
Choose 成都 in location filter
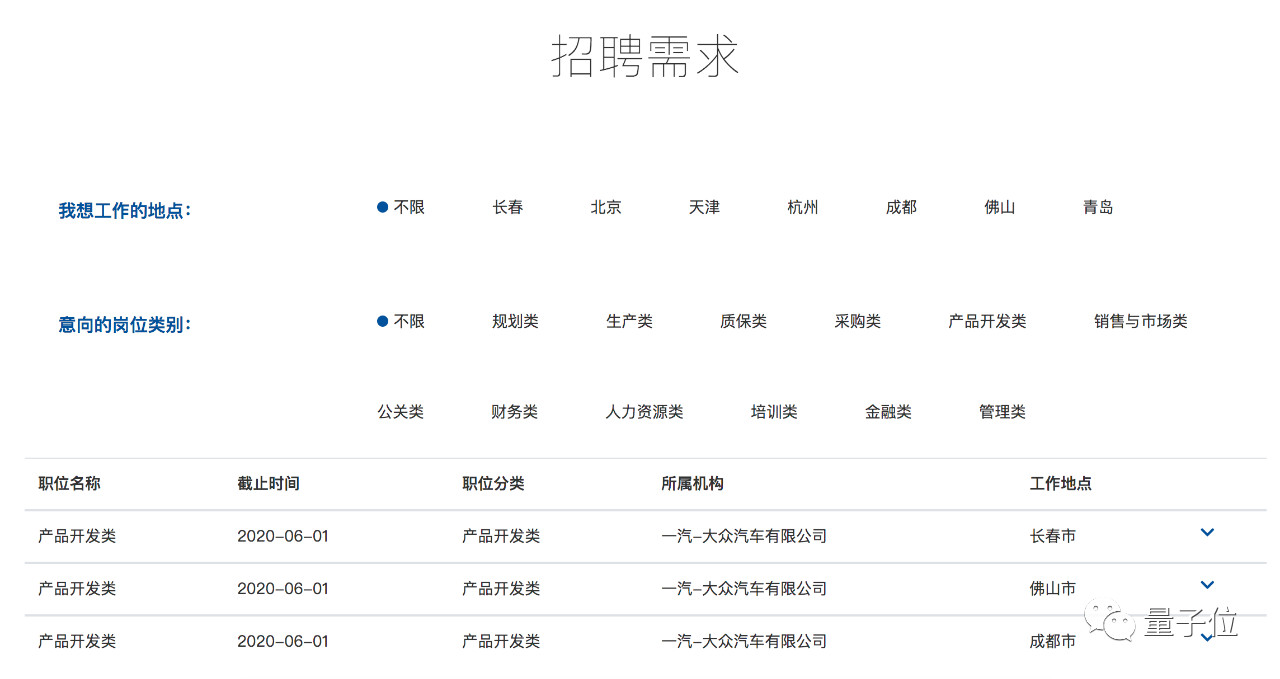coord(900,207)
